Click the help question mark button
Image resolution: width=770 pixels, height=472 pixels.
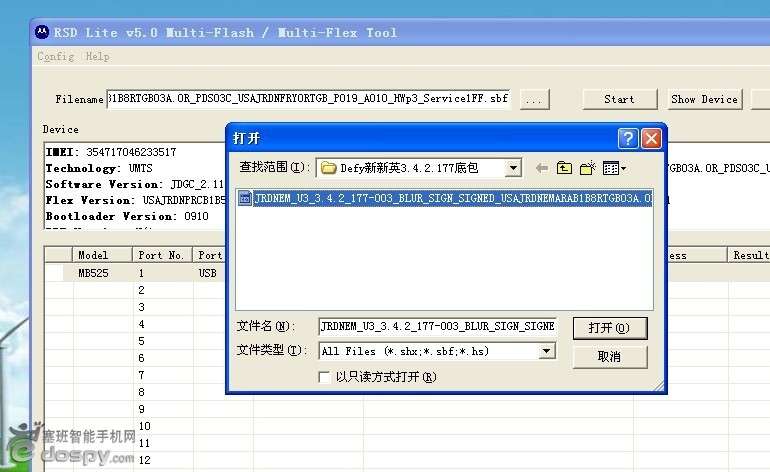(628, 138)
